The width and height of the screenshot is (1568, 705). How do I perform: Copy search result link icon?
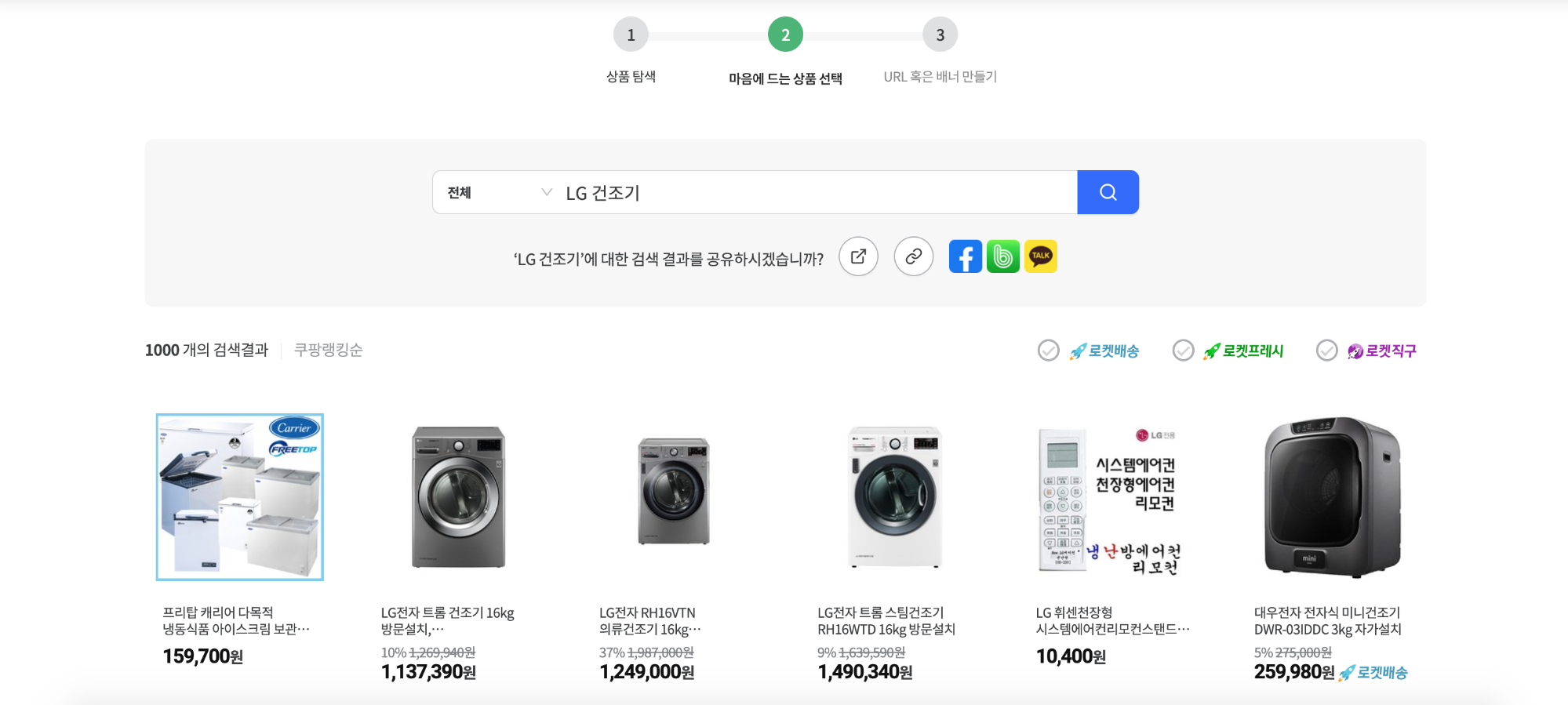(914, 256)
